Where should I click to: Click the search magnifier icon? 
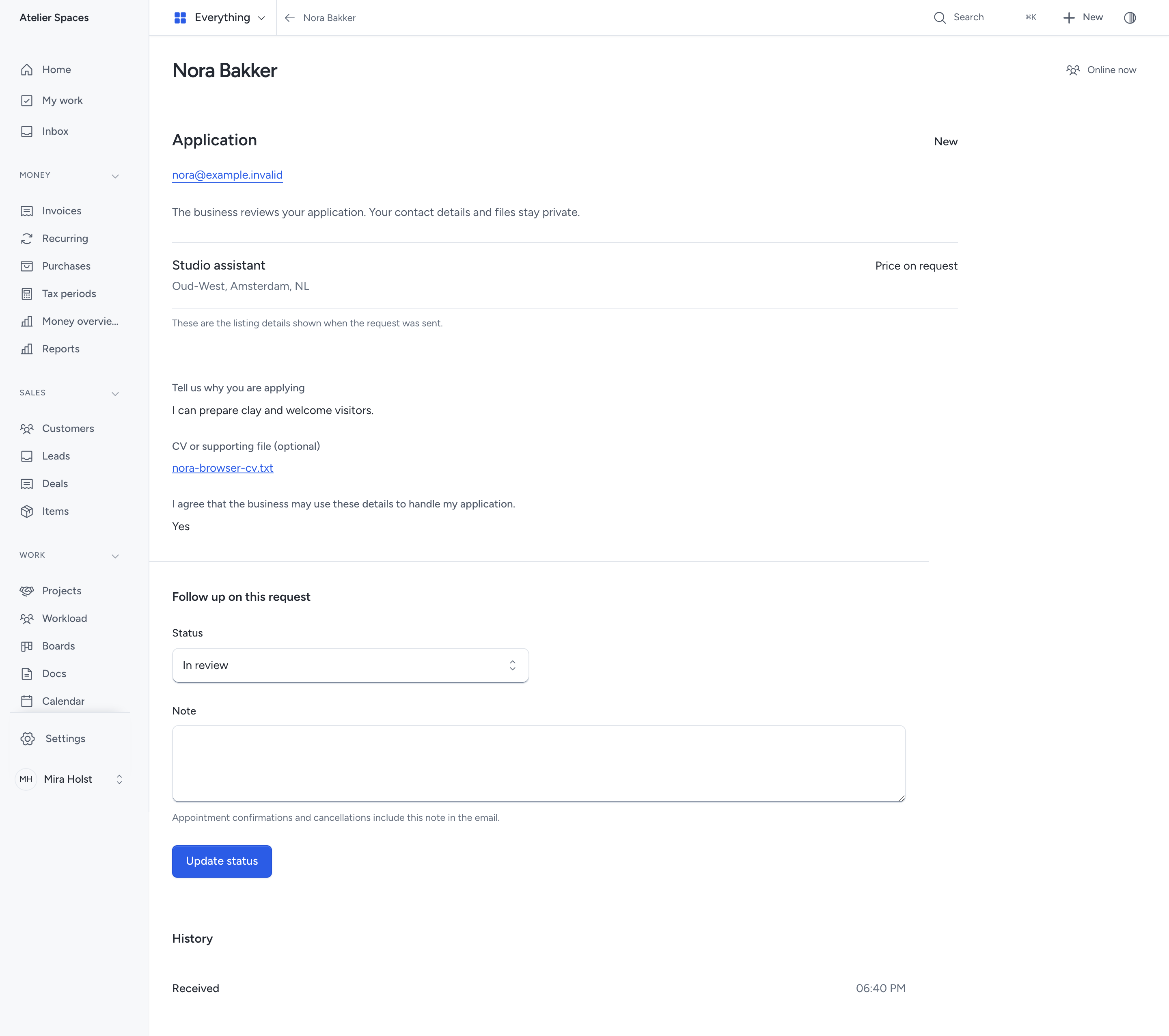940,18
